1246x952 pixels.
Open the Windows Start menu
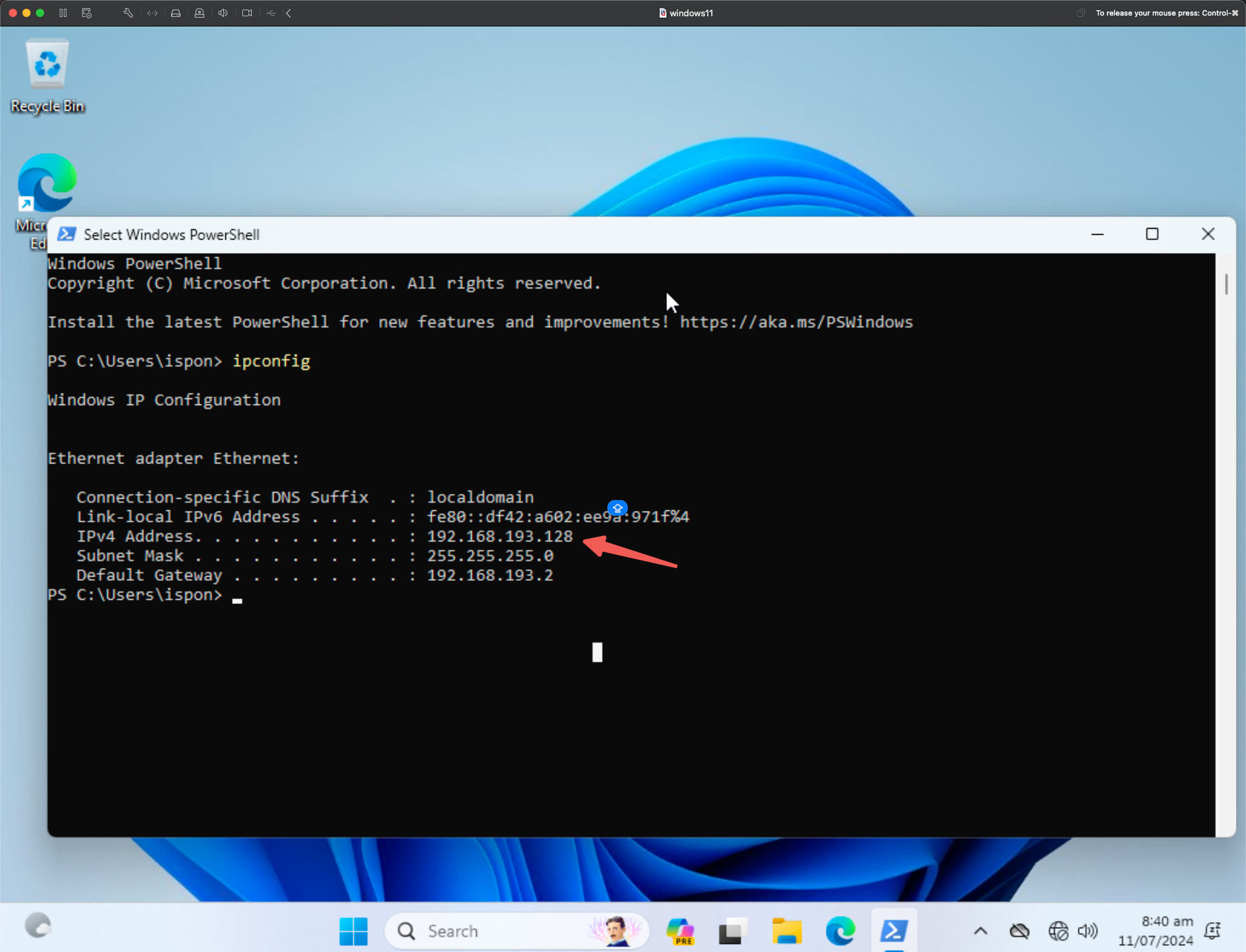pos(354,931)
